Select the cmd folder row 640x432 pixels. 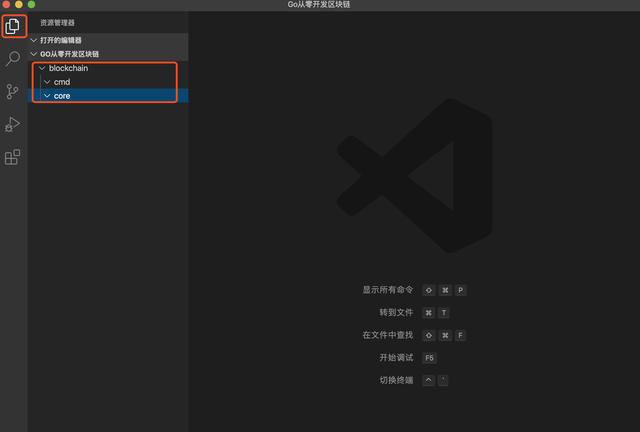108,82
